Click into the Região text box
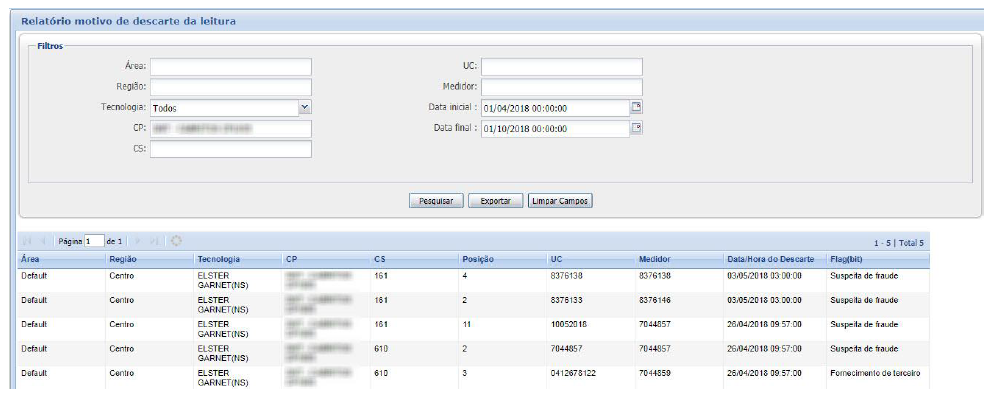The height and width of the screenshot is (402, 988). [x=231, y=87]
